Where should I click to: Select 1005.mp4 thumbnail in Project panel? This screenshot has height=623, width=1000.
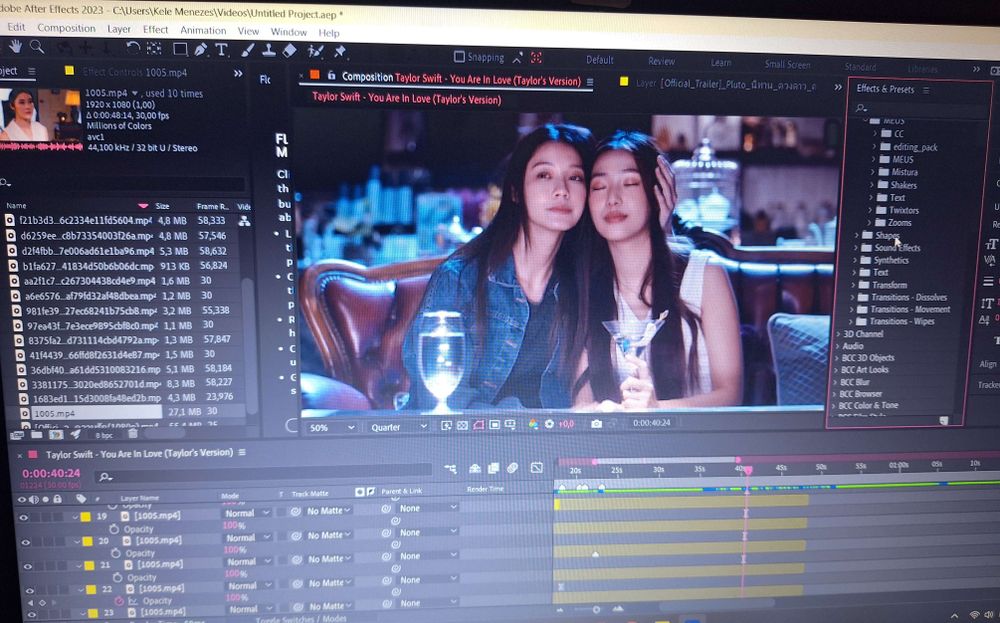coord(40,115)
